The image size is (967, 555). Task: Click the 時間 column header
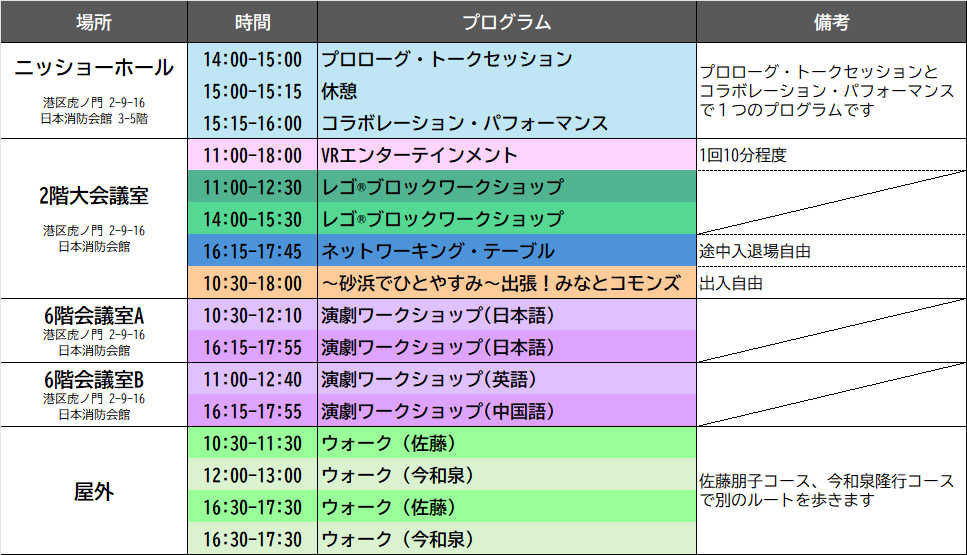pos(252,22)
